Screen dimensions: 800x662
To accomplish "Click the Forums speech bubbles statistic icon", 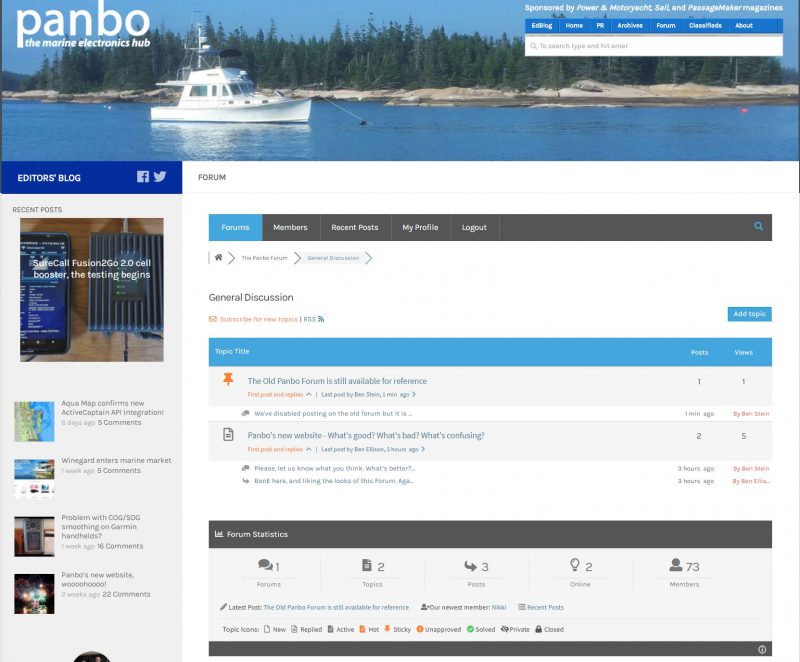I will [265, 565].
